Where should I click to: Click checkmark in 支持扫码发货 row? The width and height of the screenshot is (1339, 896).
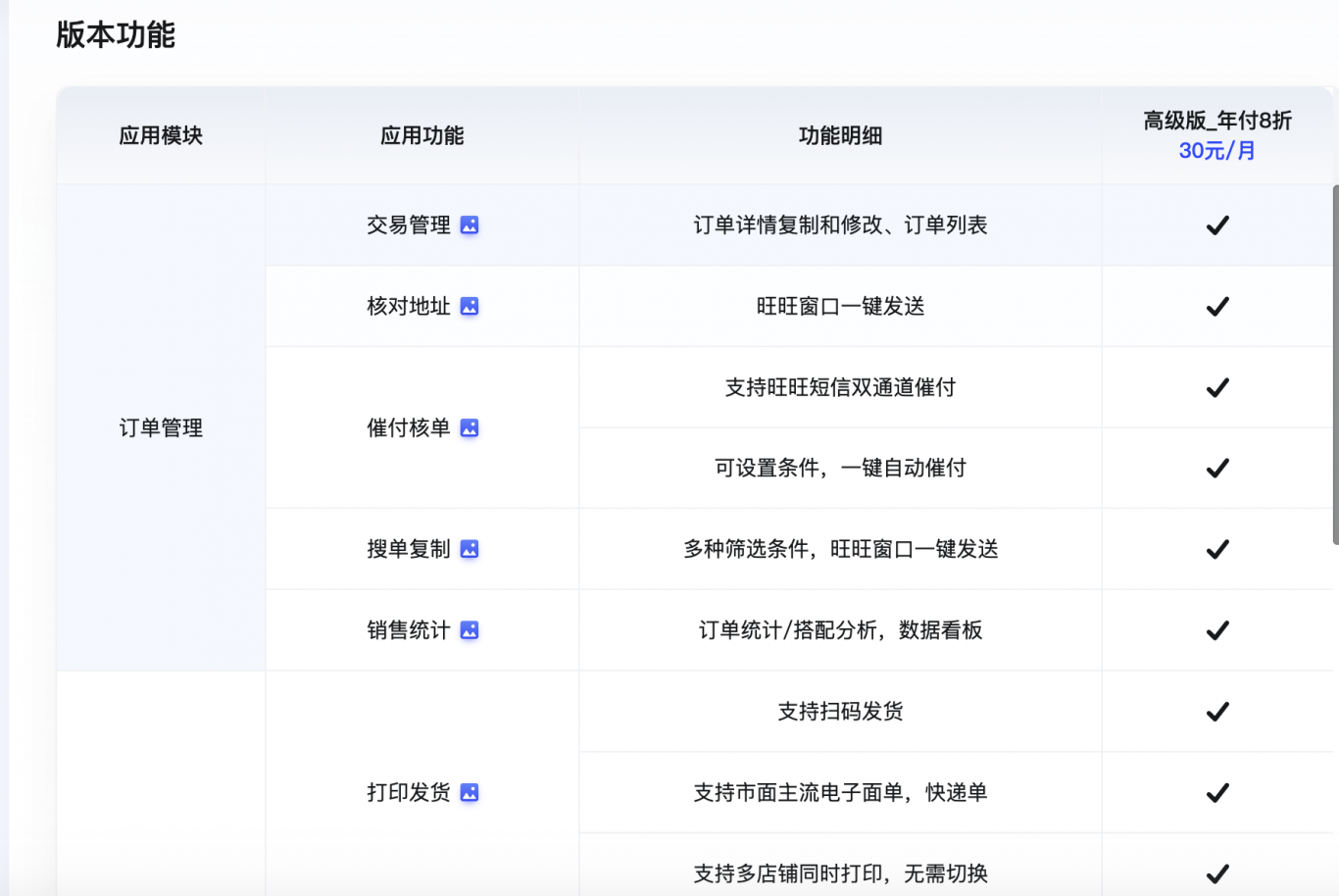(1217, 712)
